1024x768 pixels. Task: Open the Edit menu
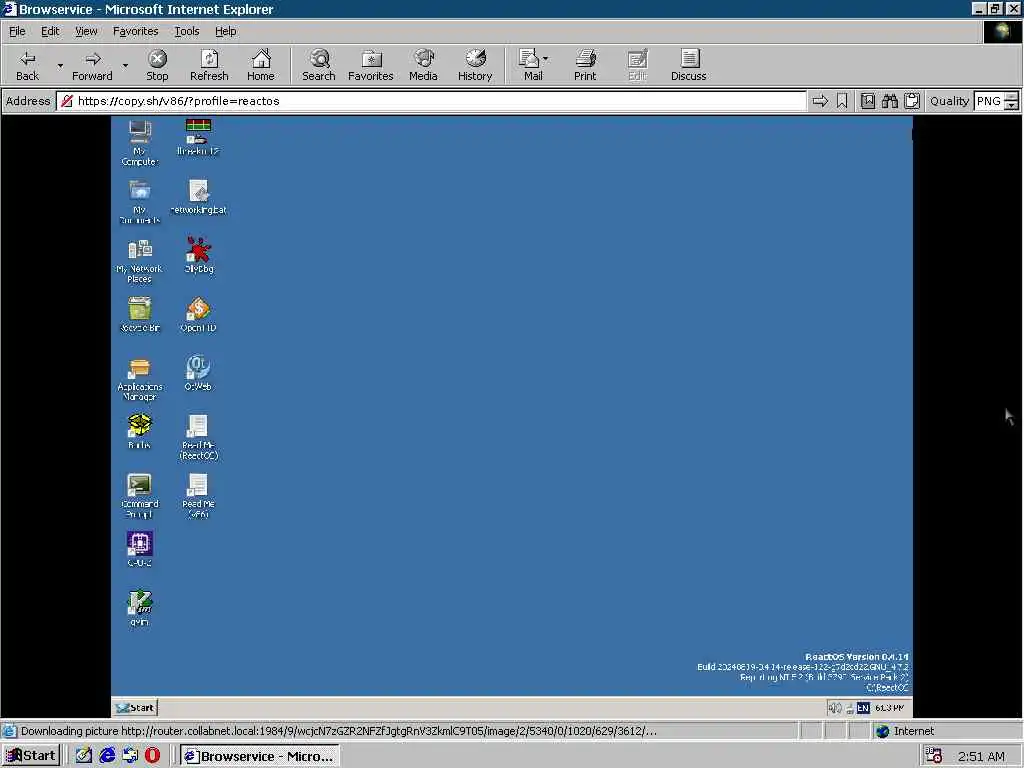point(50,31)
